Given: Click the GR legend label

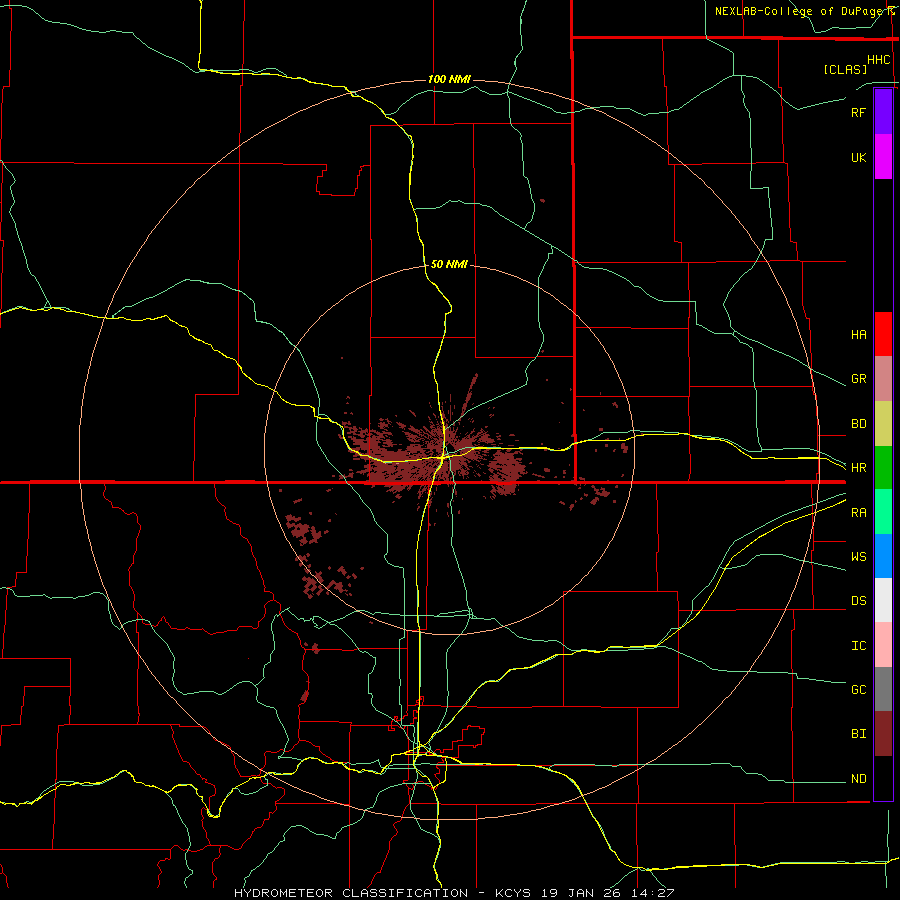Looking at the screenshot, I should [858, 379].
